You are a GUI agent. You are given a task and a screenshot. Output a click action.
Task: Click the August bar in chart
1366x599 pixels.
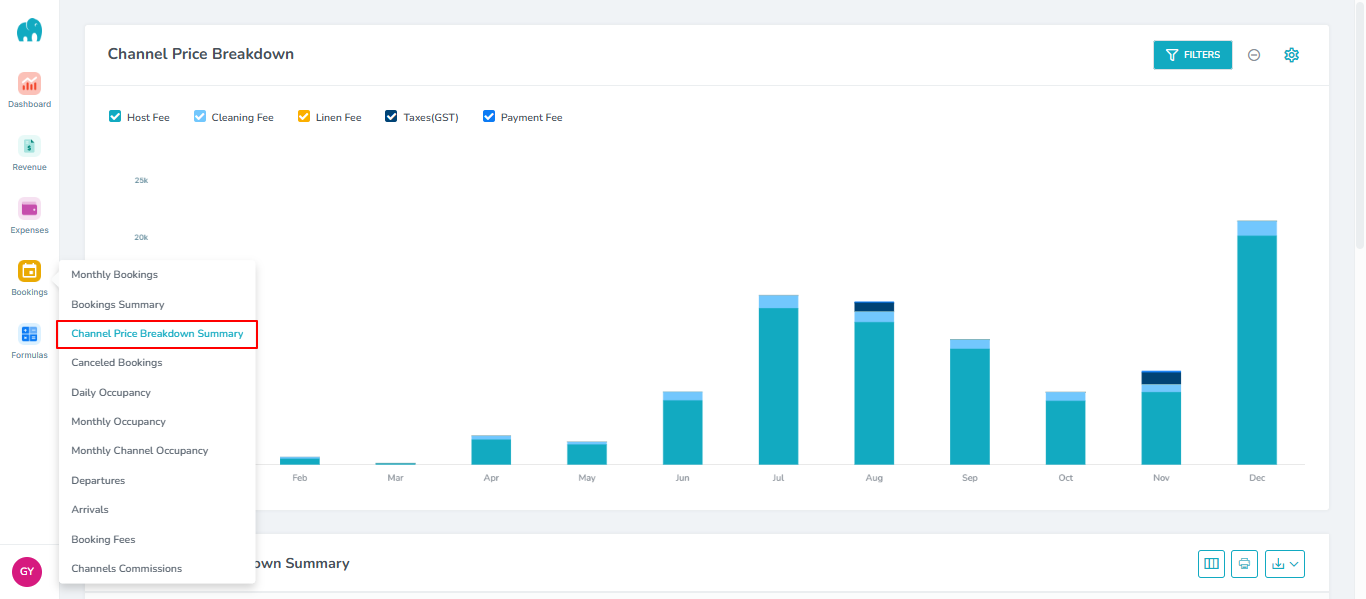point(874,383)
